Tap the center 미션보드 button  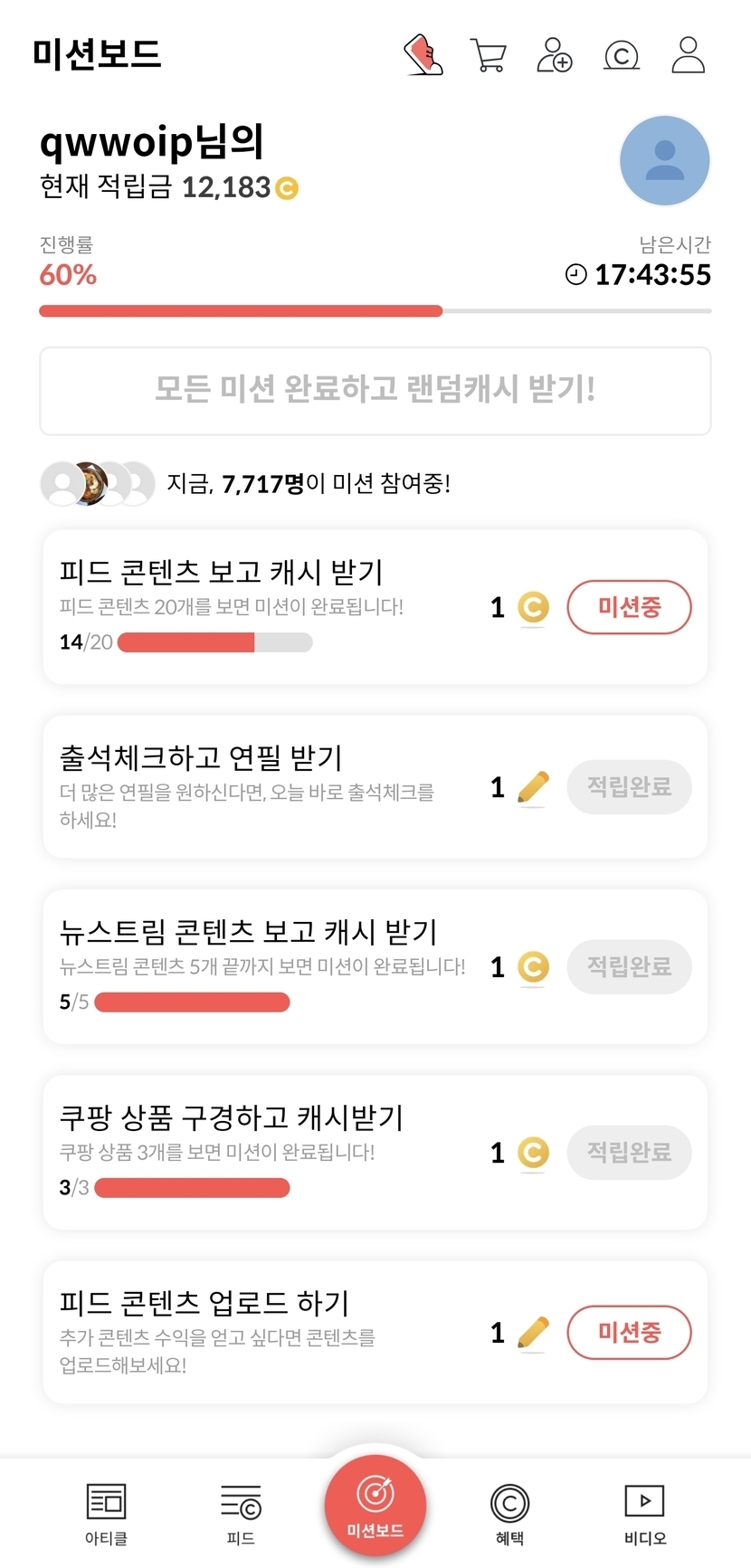click(x=375, y=1504)
